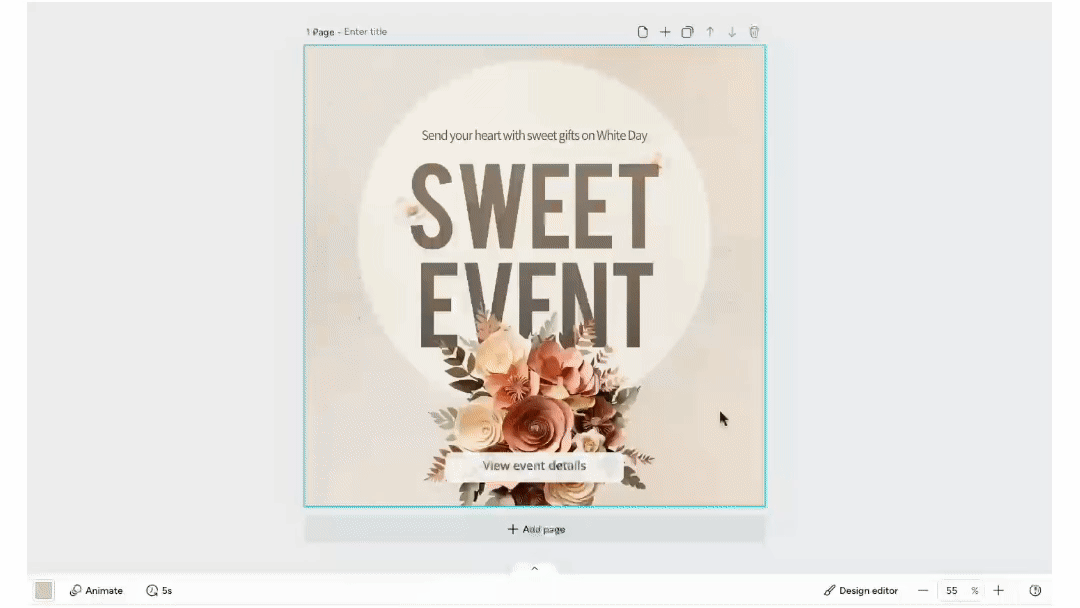Open the Design editor mode menu

pyautogui.click(x=861, y=591)
